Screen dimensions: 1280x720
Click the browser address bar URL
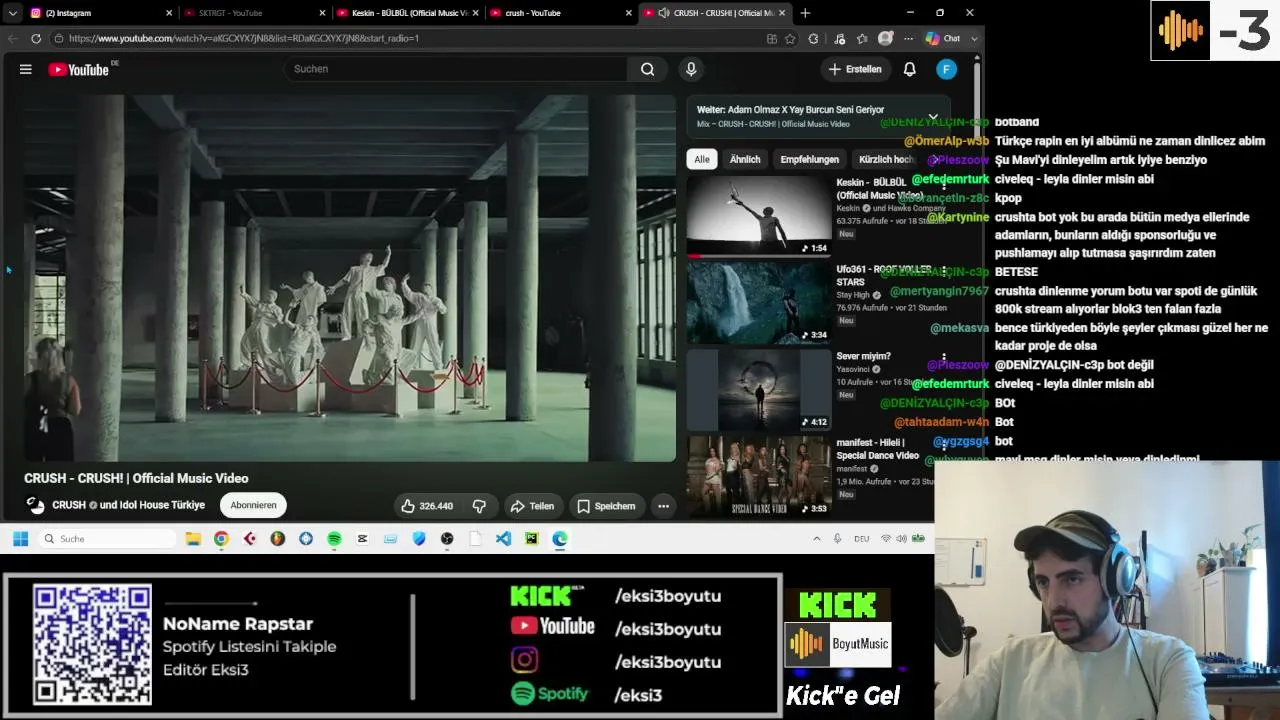(244, 38)
